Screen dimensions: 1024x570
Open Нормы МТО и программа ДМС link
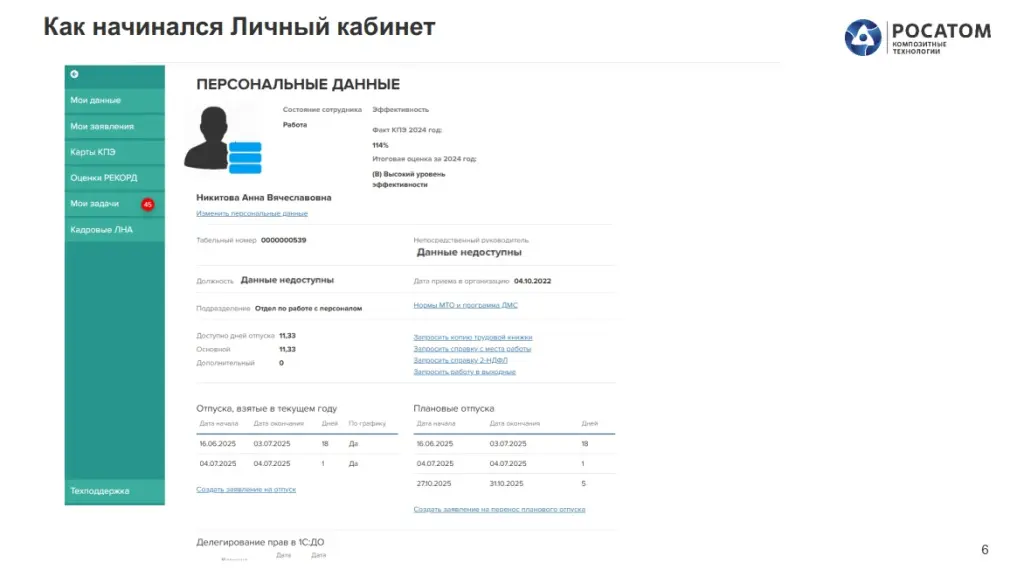[465, 305]
